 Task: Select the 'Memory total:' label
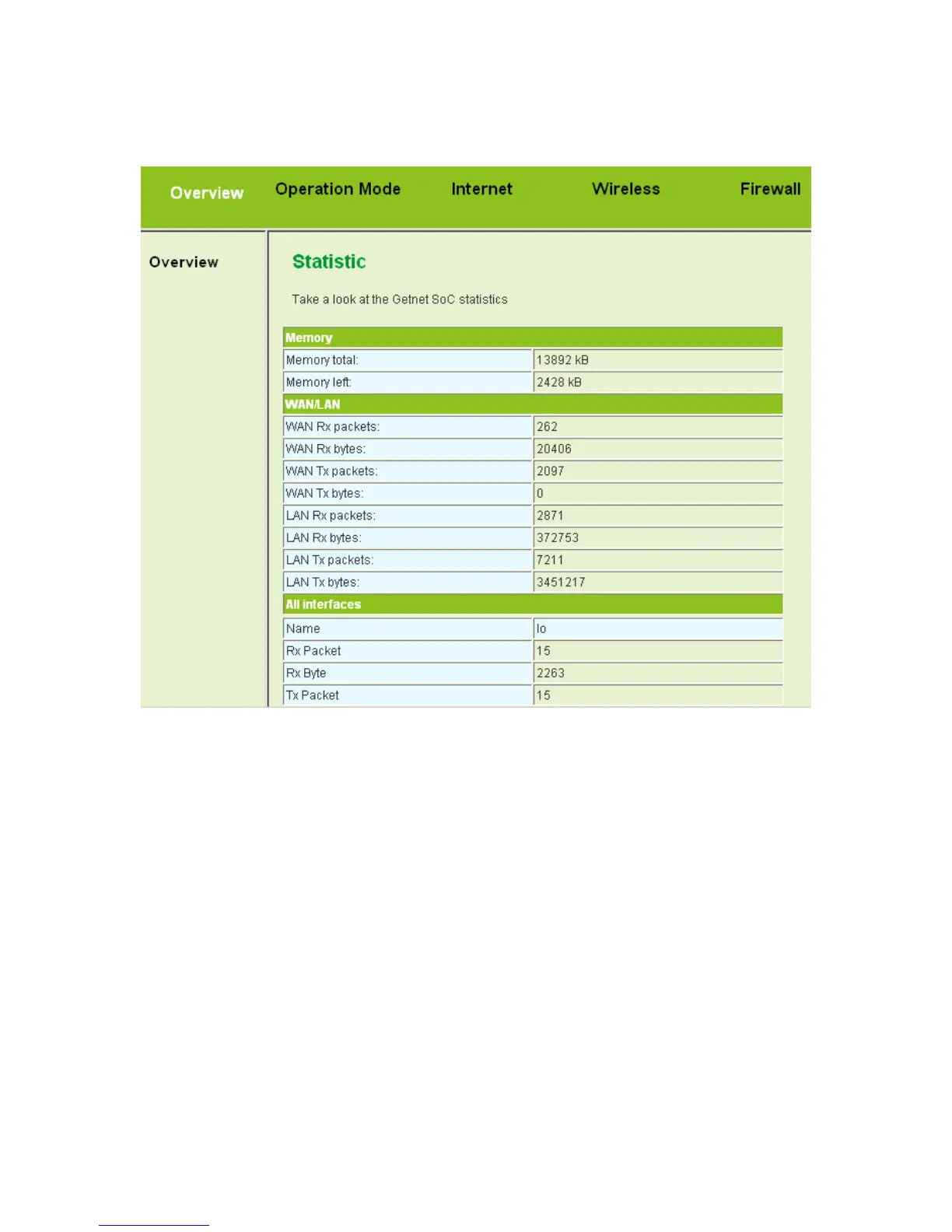pos(322,360)
